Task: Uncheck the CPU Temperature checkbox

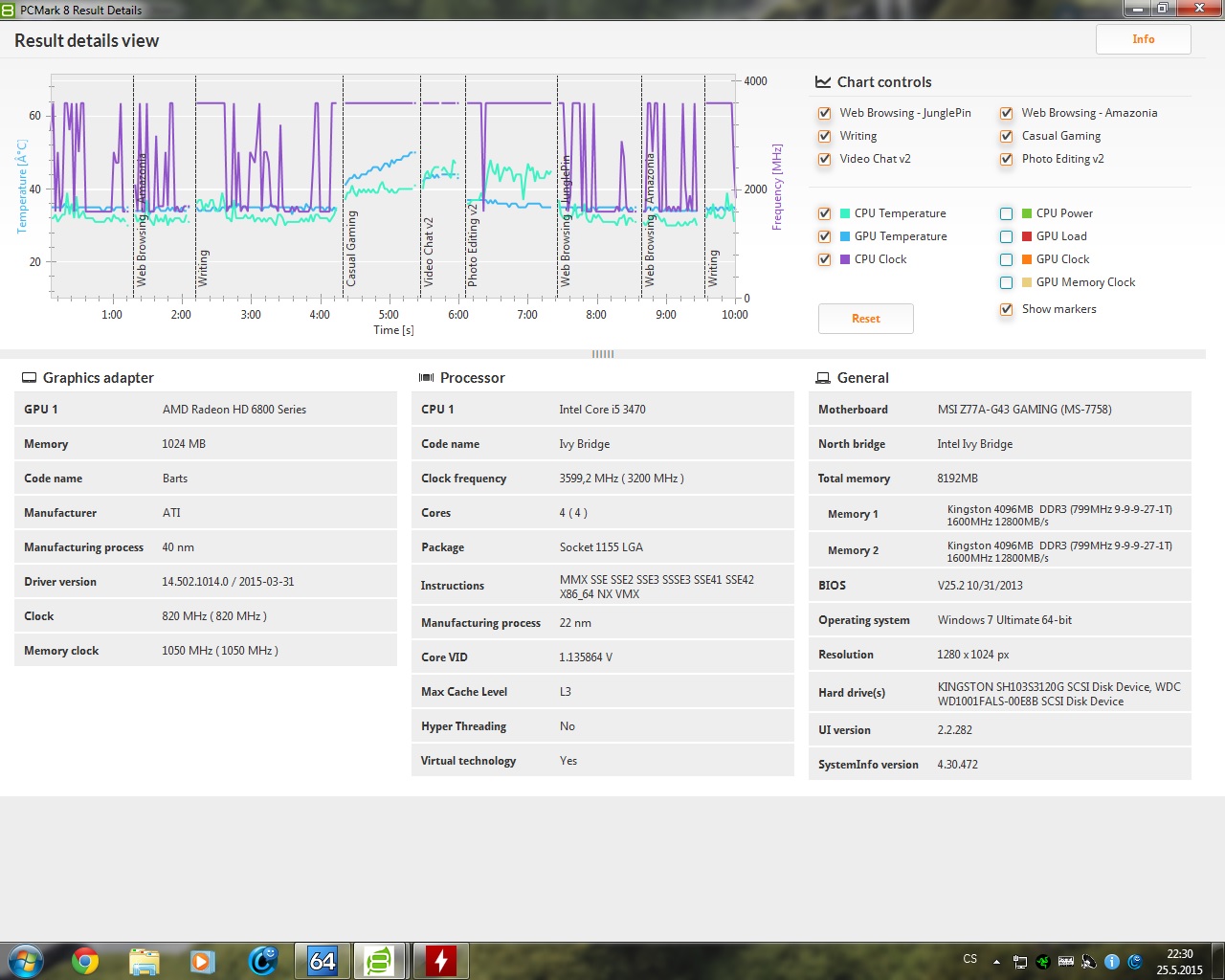Action: click(x=824, y=213)
